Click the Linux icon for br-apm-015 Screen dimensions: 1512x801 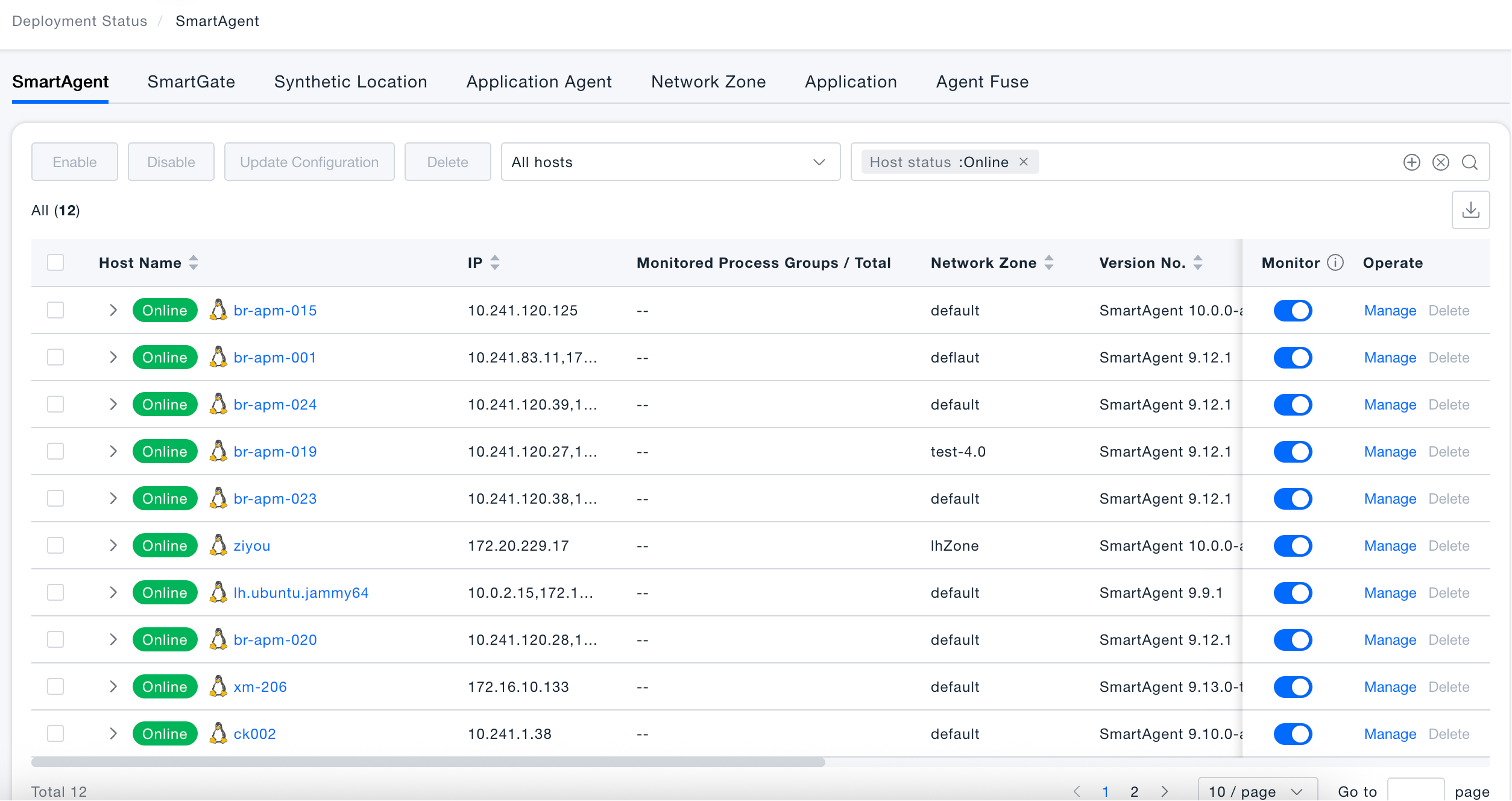(x=218, y=310)
